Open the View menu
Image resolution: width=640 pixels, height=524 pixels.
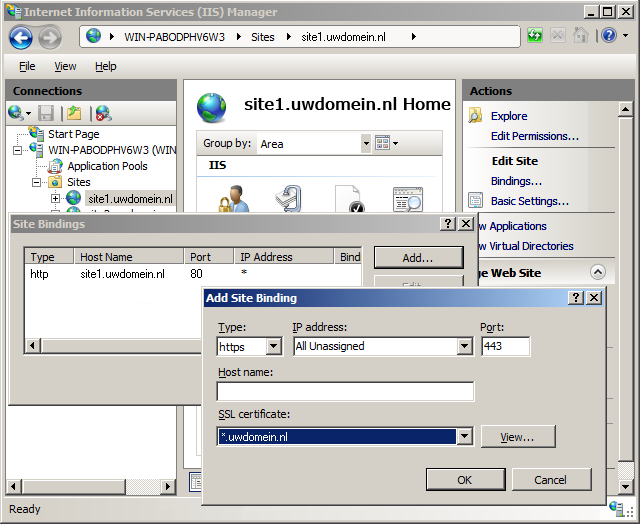[x=65, y=66]
